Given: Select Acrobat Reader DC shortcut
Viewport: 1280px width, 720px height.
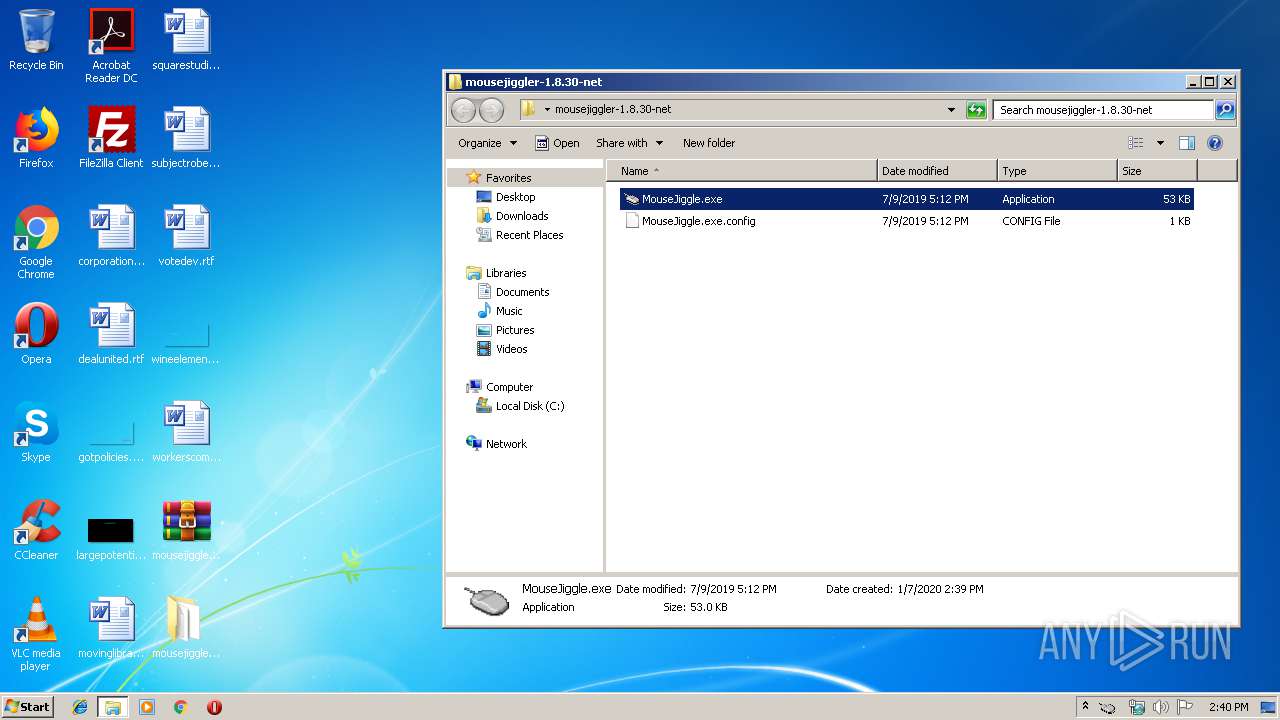Looking at the screenshot, I should pos(111,46).
